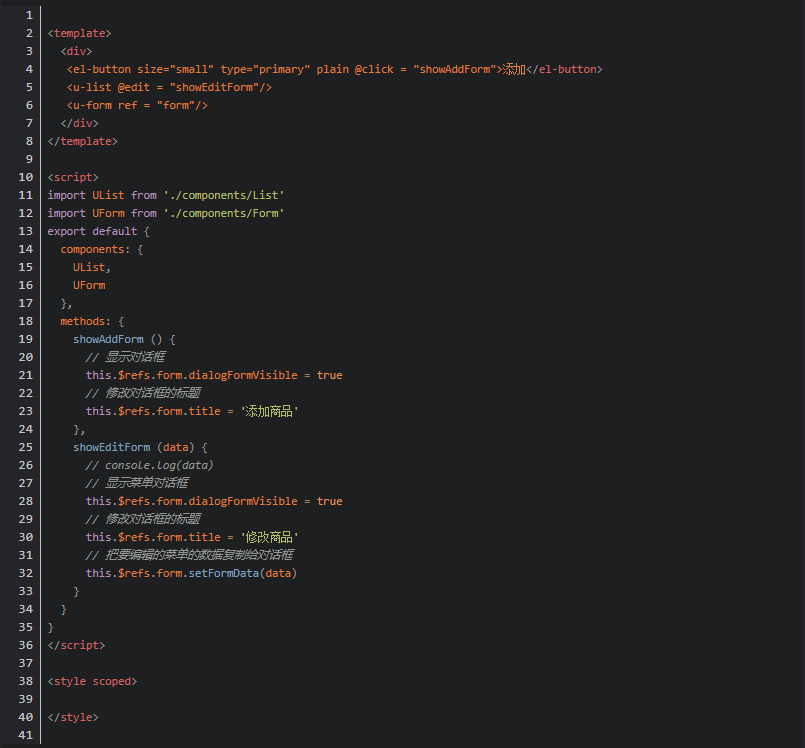Click the (data) parameter on line 25
The width and height of the screenshot is (805, 748).
[176, 447]
